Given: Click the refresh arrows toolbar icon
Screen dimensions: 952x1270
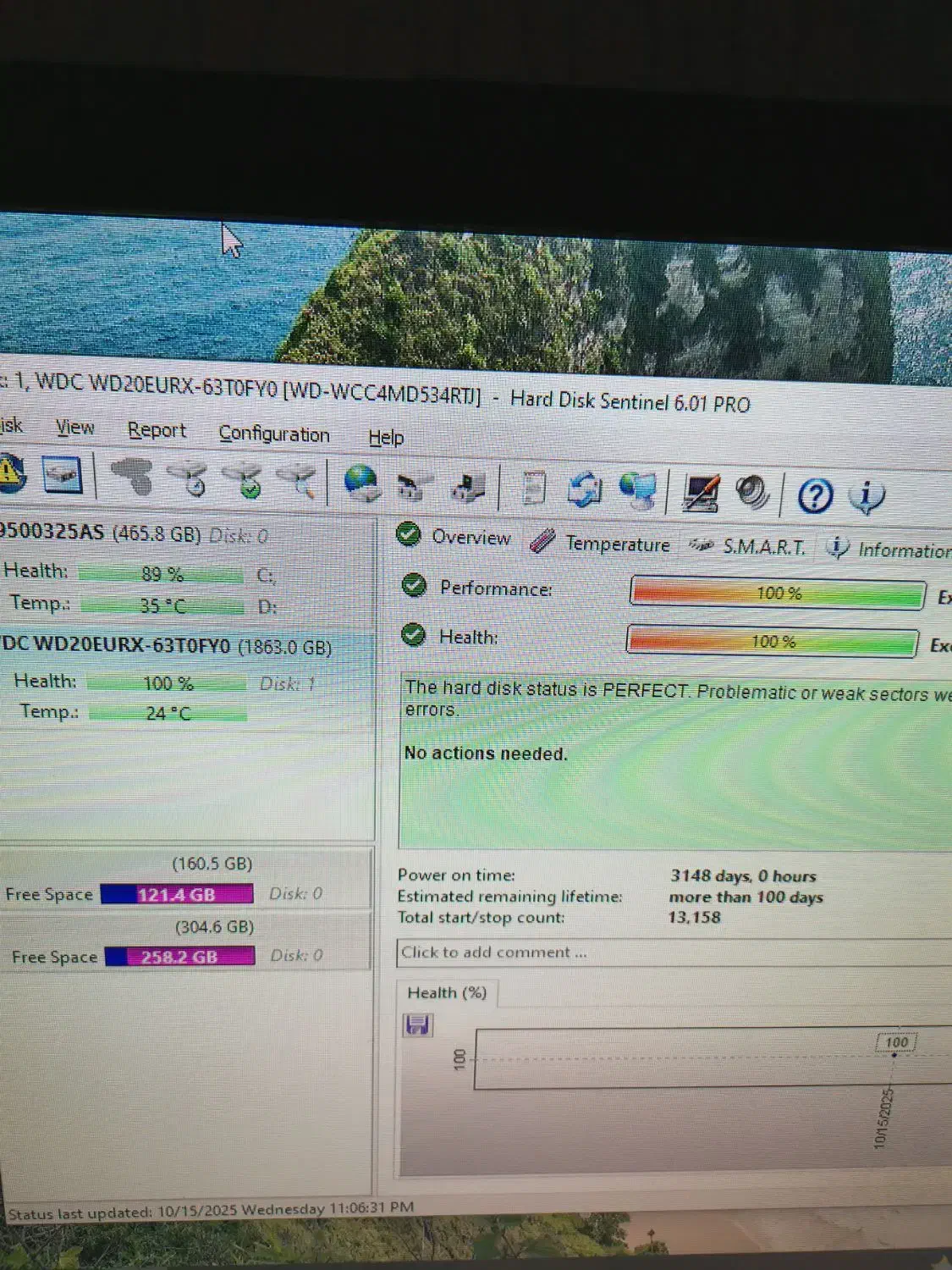Looking at the screenshot, I should pyautogui.click(x=585, y=489).
